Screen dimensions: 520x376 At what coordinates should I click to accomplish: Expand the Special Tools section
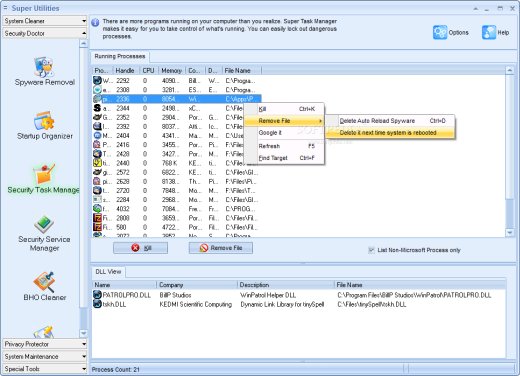point(44,369)
